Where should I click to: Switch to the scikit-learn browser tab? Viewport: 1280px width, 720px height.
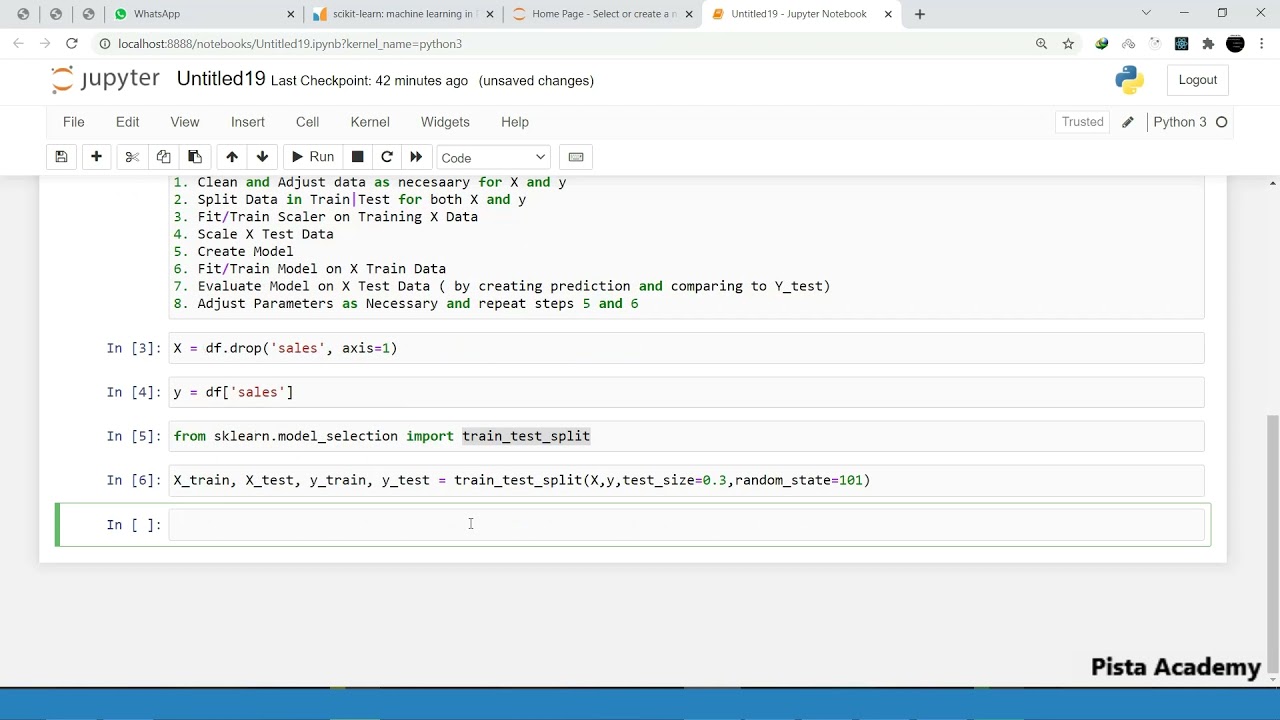[400, 14]
